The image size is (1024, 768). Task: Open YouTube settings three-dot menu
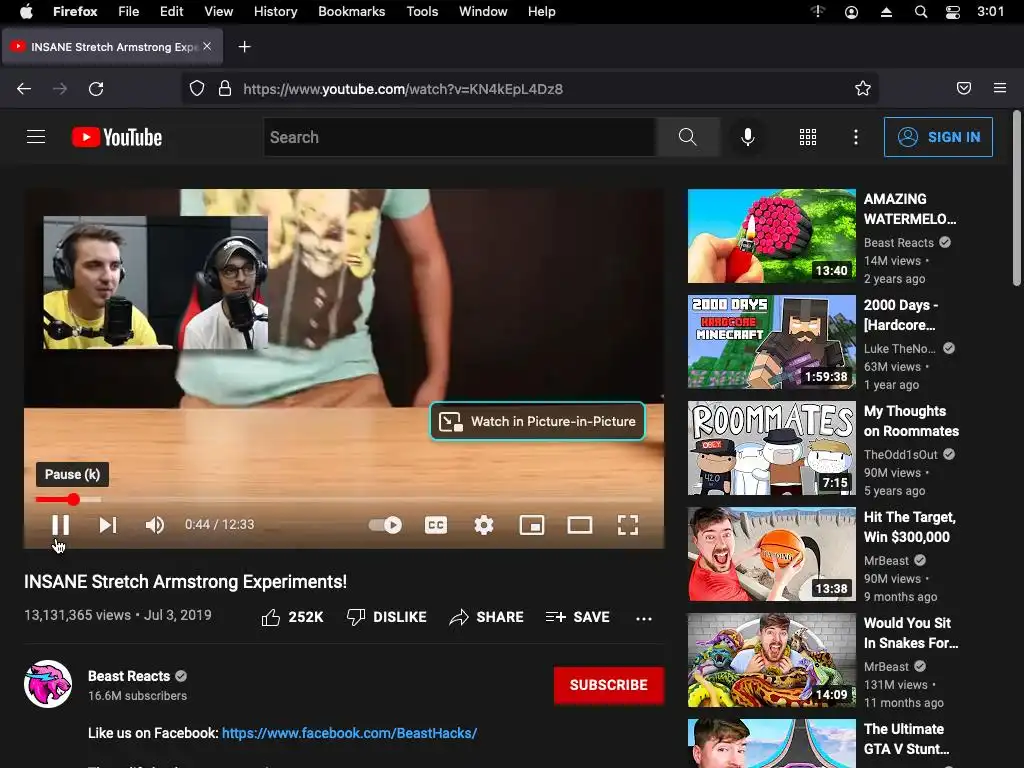(856, 137)
